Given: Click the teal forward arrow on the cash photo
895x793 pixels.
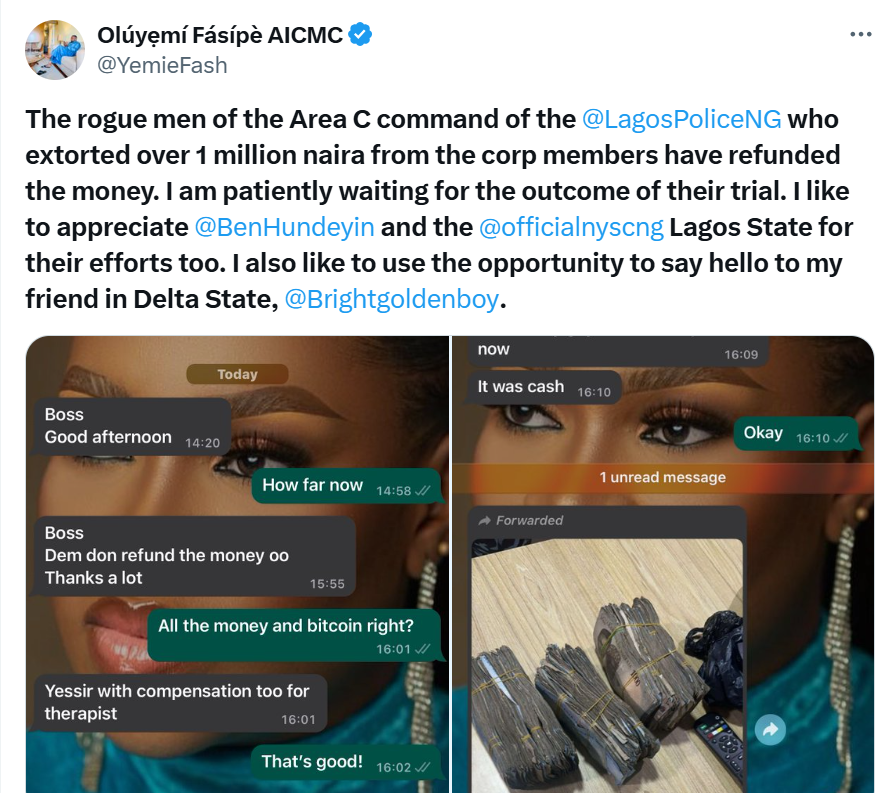Looking at the screenshot, I should 768,731.
